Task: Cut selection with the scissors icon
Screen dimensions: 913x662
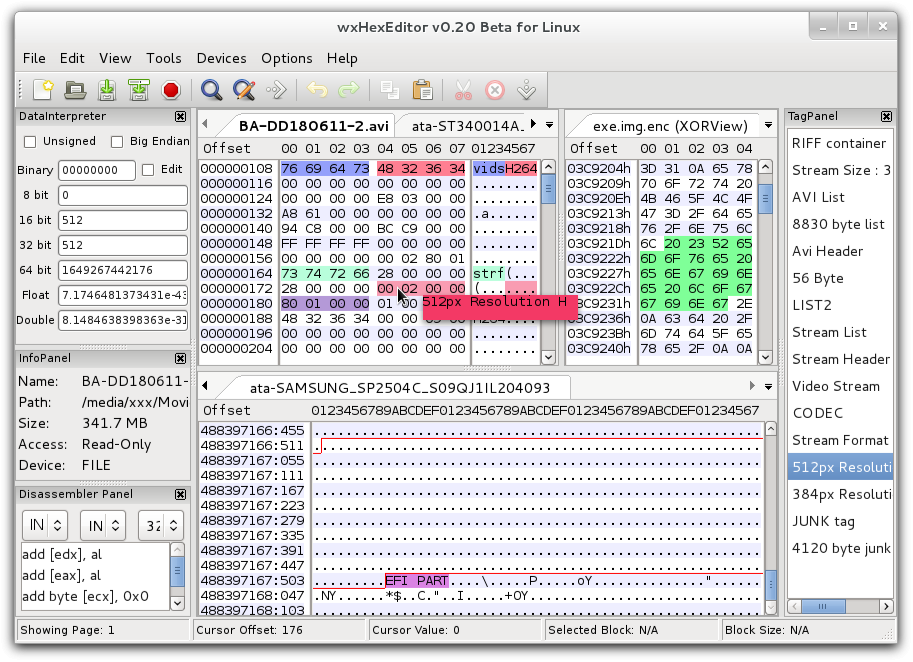Action: pos(461,90)
